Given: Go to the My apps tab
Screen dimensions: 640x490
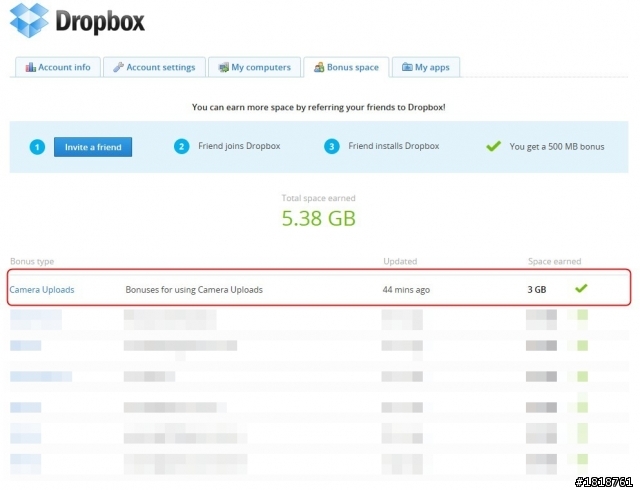Looking at the screenshot, I should [426, 67].
